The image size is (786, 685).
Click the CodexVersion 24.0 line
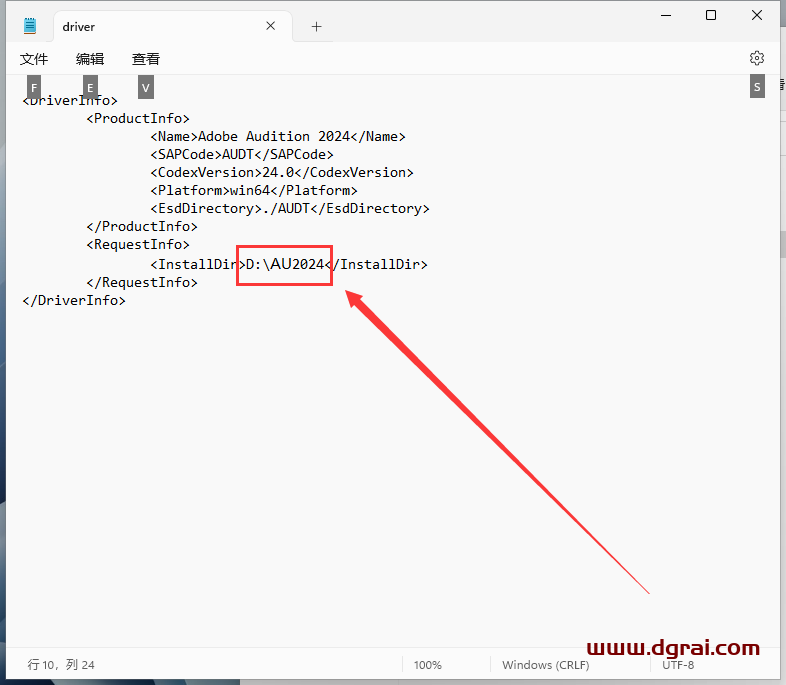point(282,172)
